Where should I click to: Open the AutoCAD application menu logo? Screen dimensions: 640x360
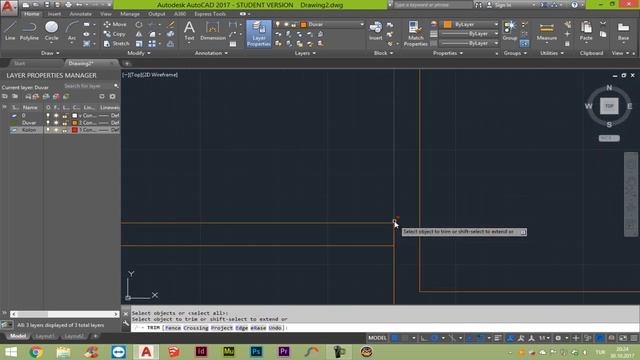[x=9, y=7]
